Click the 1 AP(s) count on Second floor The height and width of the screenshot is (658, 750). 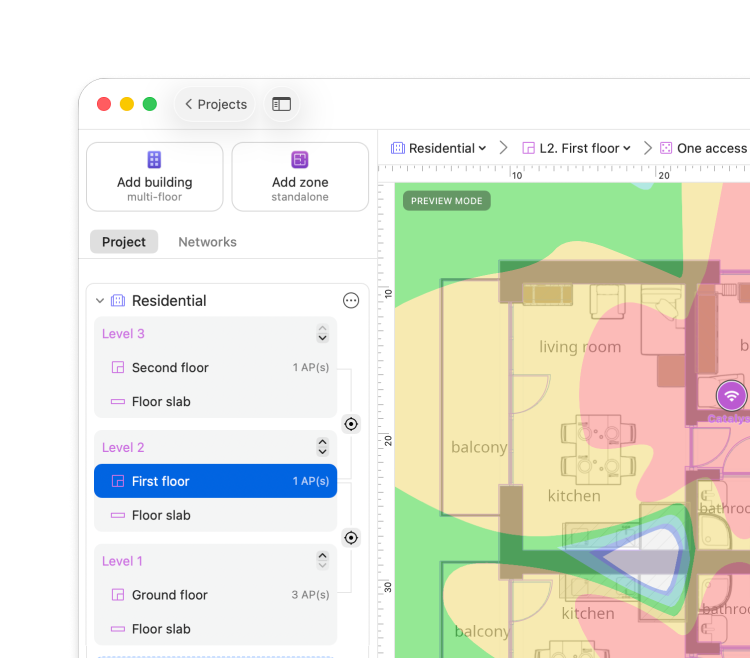click(x=311, y=367)
